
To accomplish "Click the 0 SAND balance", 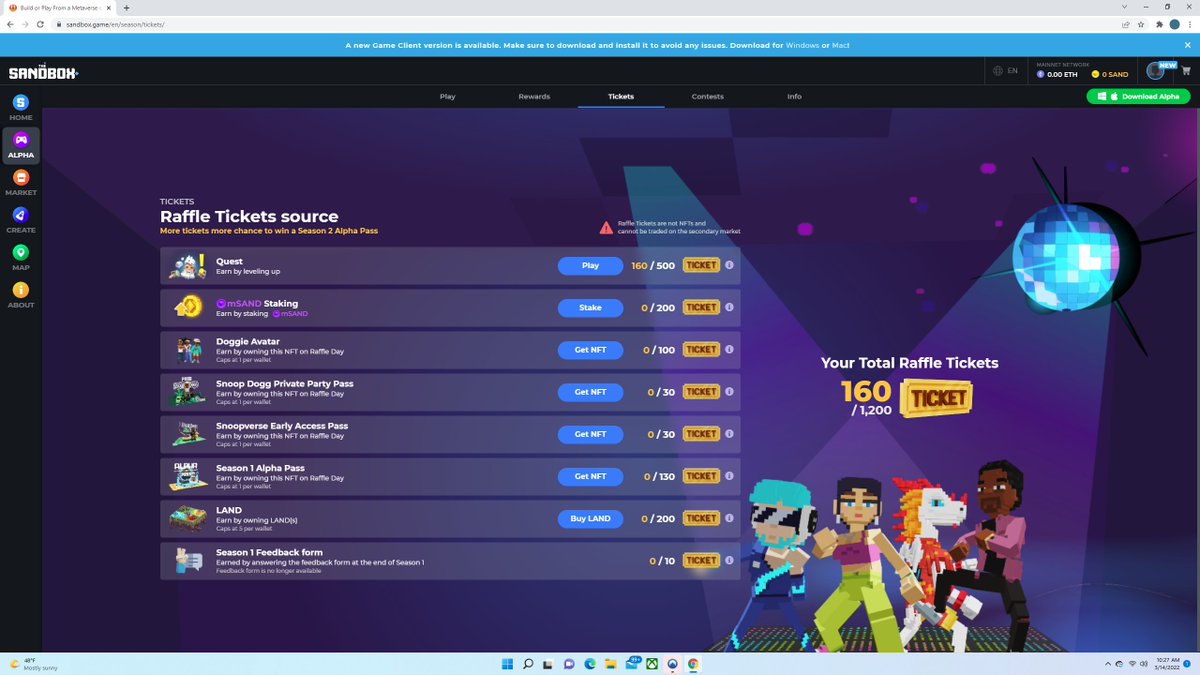I will tap(1110, 74).
